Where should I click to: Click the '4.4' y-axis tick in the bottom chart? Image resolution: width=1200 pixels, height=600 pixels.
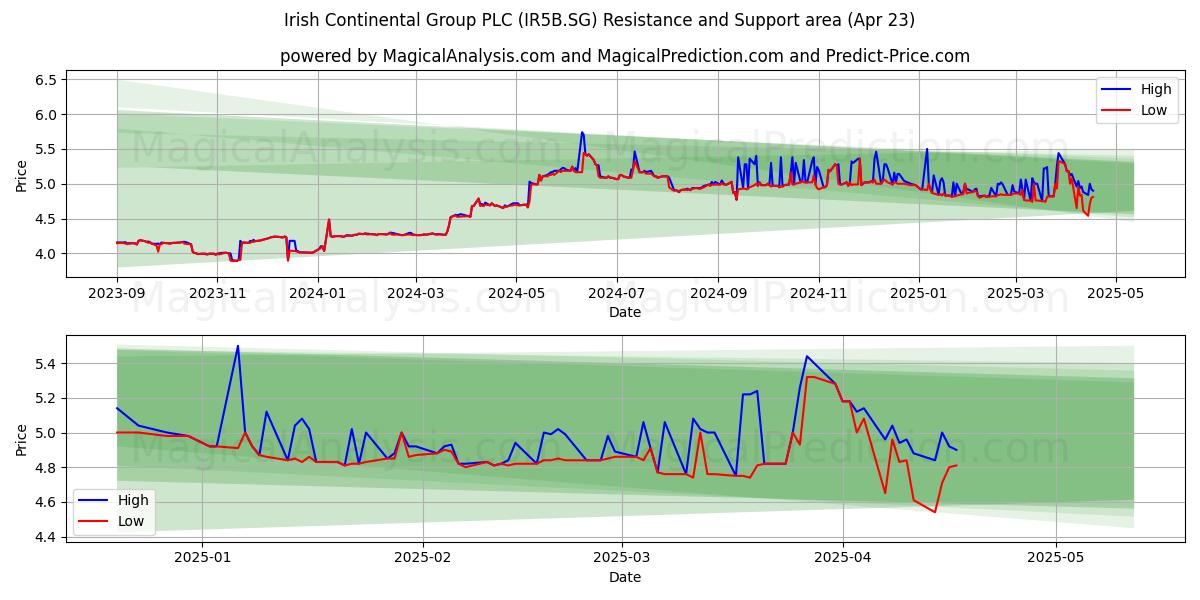tap(47, 537)
